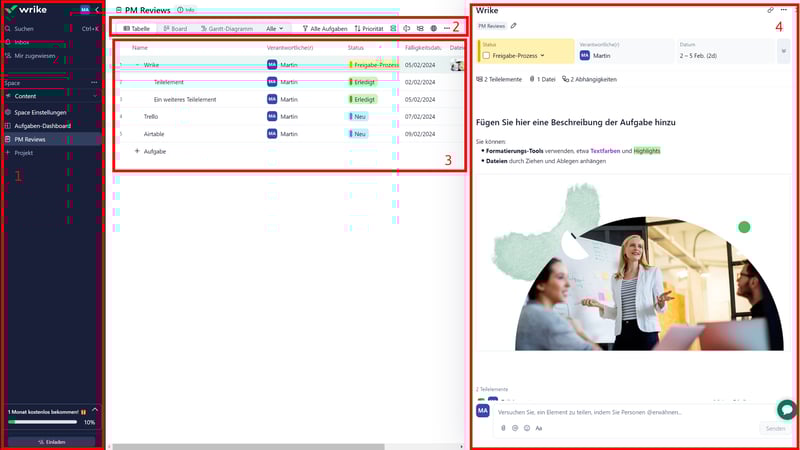Click the Einladen button

tap(52, 442)
